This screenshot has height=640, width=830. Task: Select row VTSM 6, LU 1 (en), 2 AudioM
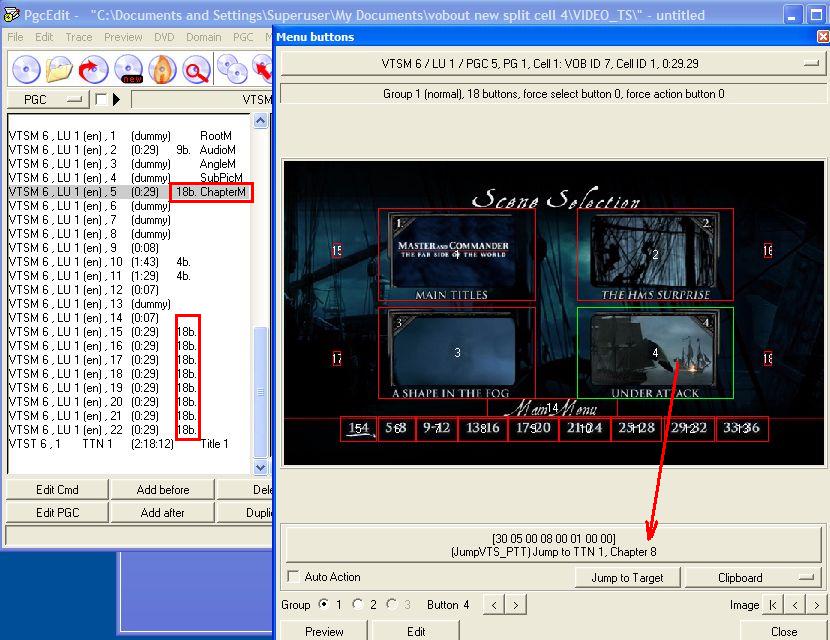[129, 150]
